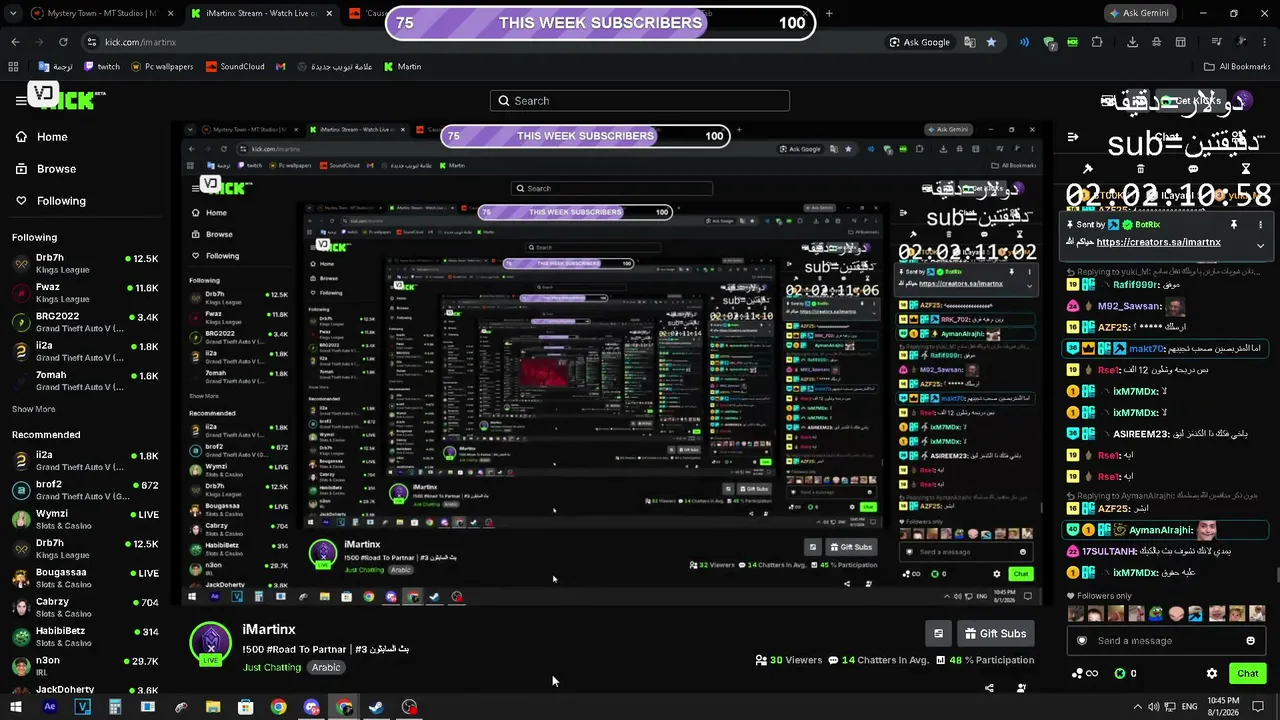Click the Gift Subs button
1280x720 pixels.
pyautogui.click(x=996, y=633)
